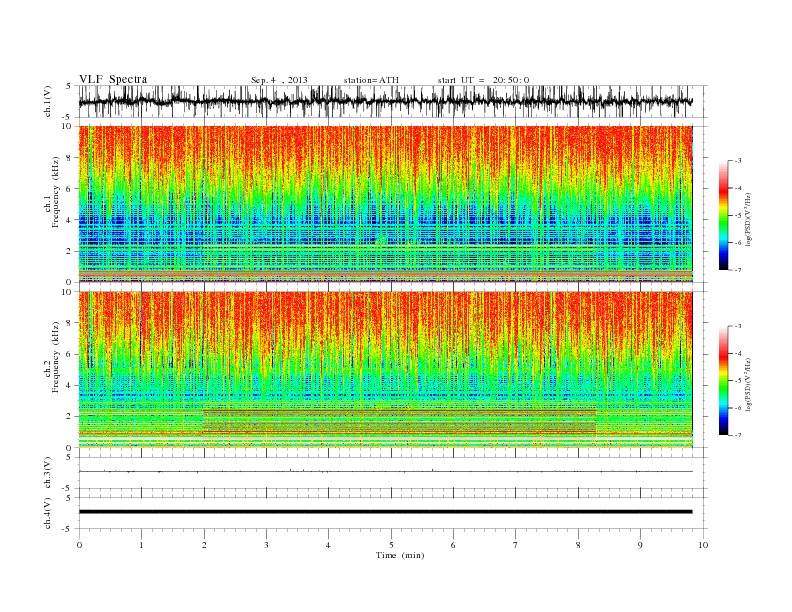The width and height of the screenshot is (792, 612).
Task: Click the "8" tick on time axis
Action: coord(578,545)
